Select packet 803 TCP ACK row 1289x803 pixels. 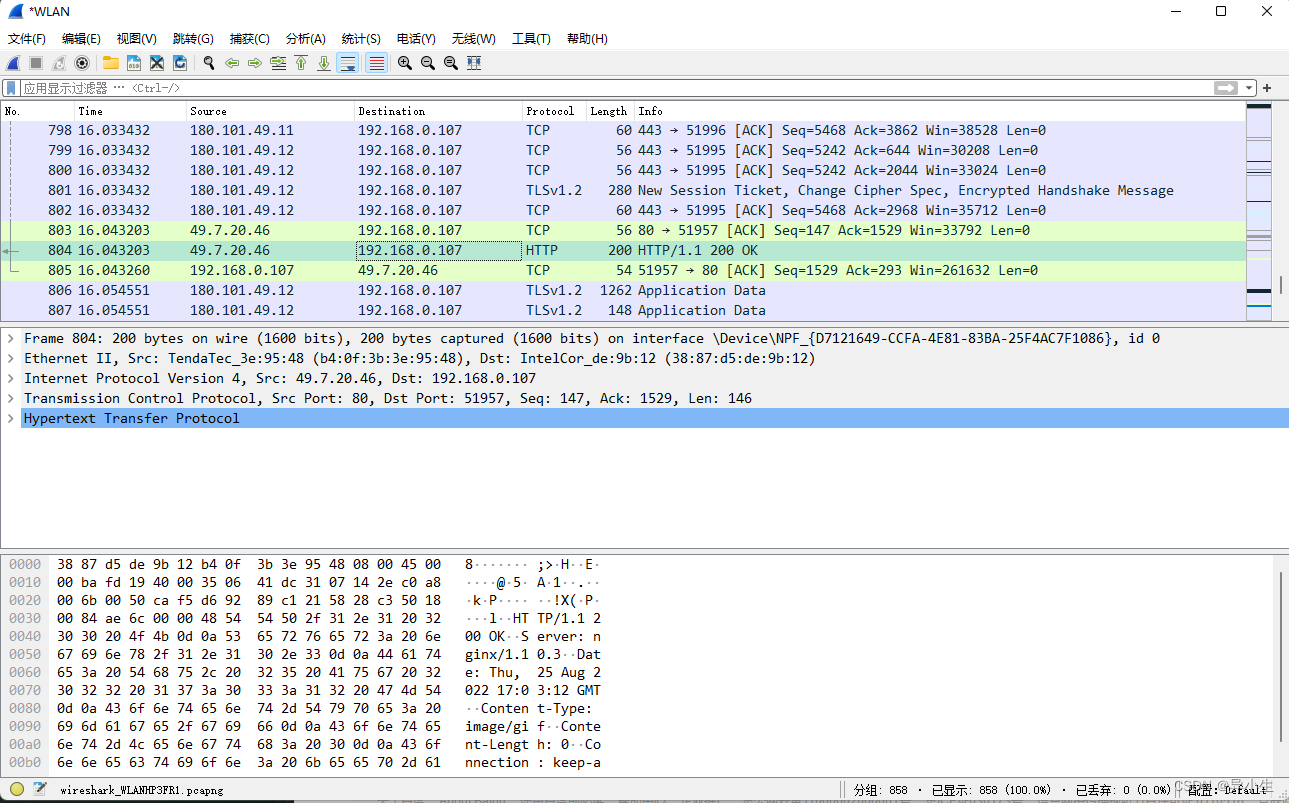tap(623, 230)
